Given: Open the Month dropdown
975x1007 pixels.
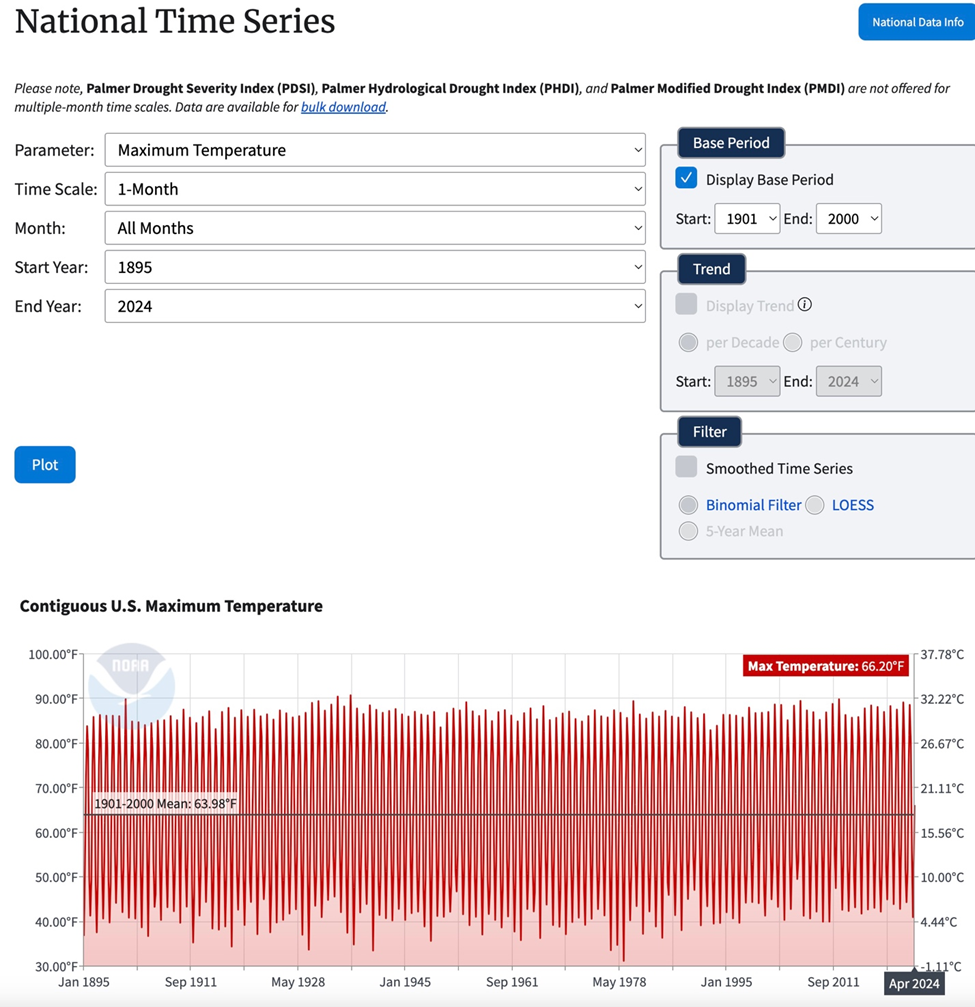Looking at the screenshot, I should (375, 228).
